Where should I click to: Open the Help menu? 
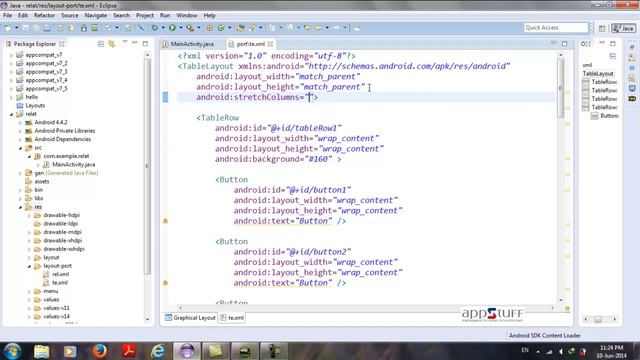click(x=209, y=16)
